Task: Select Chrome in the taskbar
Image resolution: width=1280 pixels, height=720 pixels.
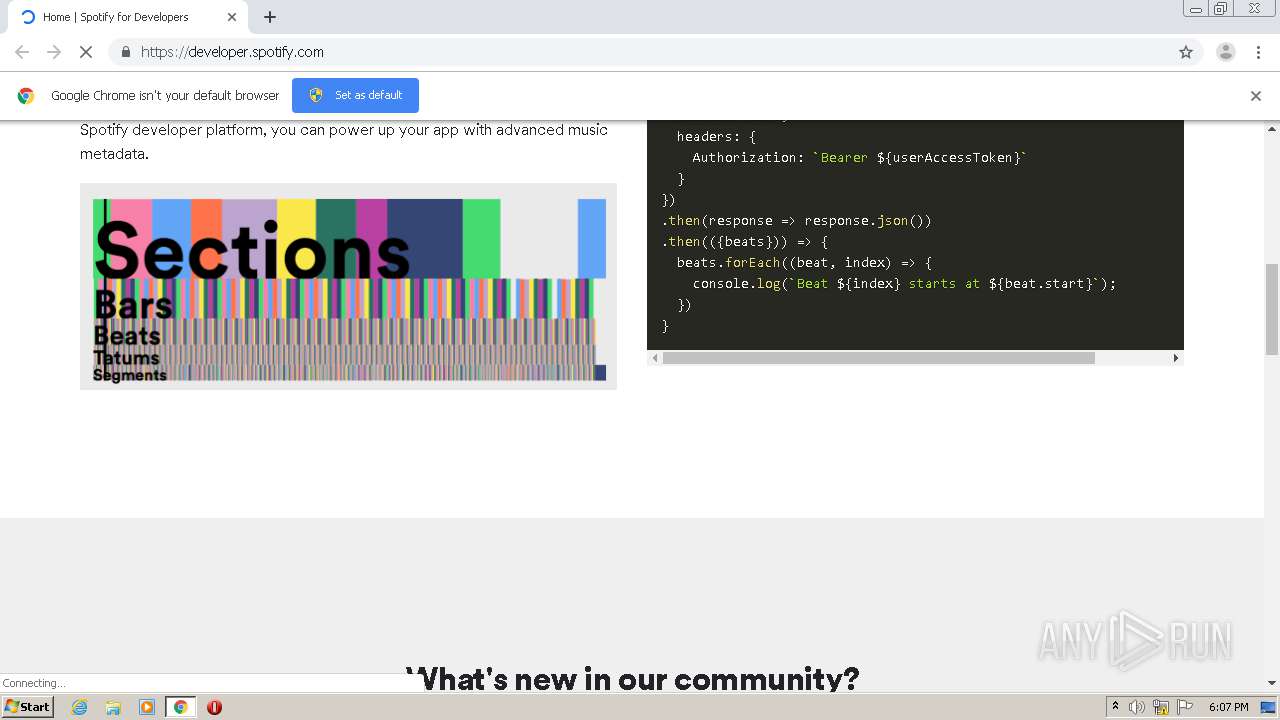Action: pyautogui.click(x=180, y=707)
